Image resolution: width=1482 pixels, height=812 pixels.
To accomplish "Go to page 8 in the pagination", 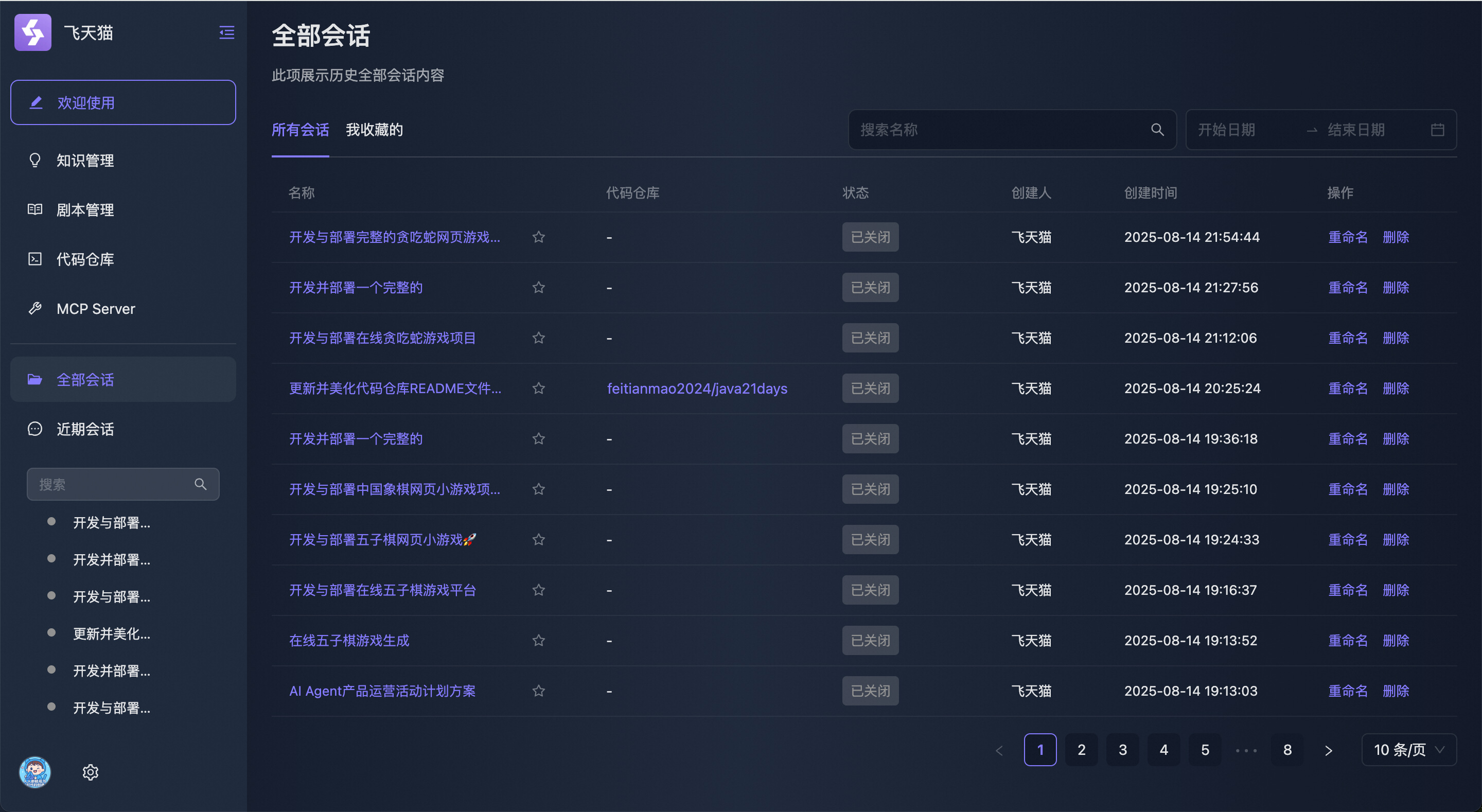I will [1287, 750].
